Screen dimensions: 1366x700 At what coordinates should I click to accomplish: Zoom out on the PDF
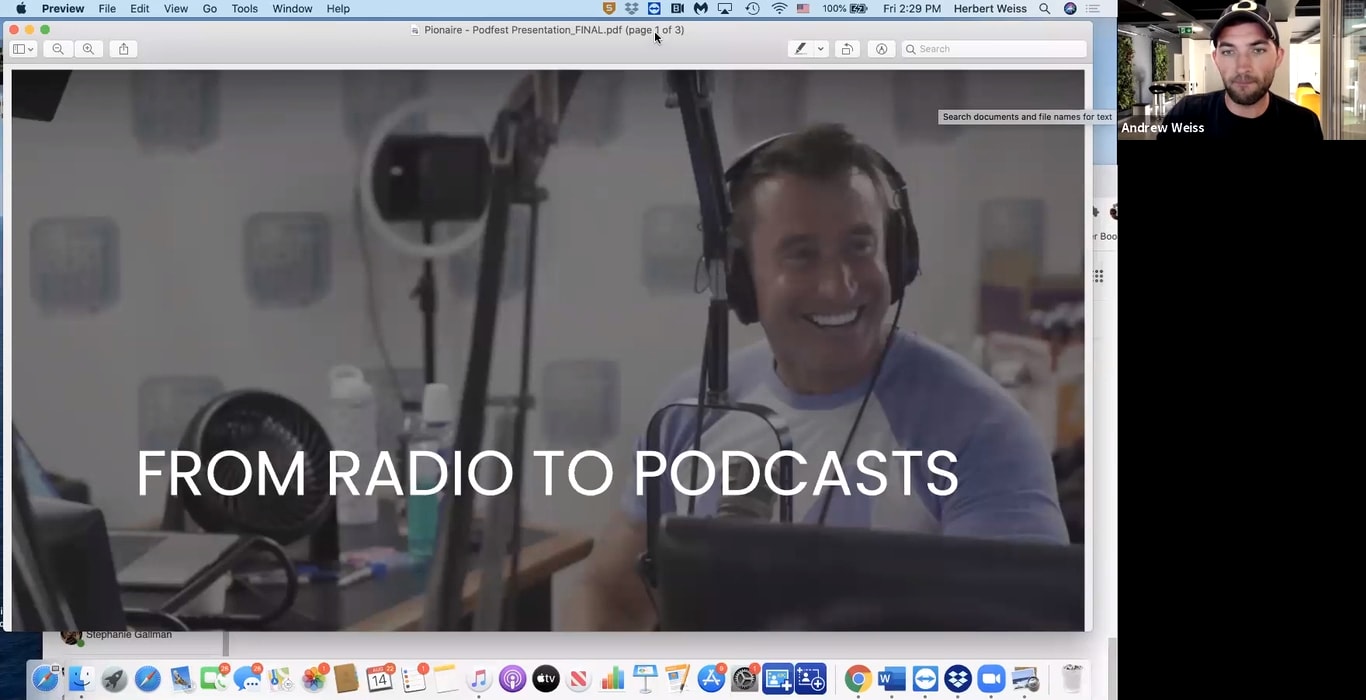click(58, 48)
